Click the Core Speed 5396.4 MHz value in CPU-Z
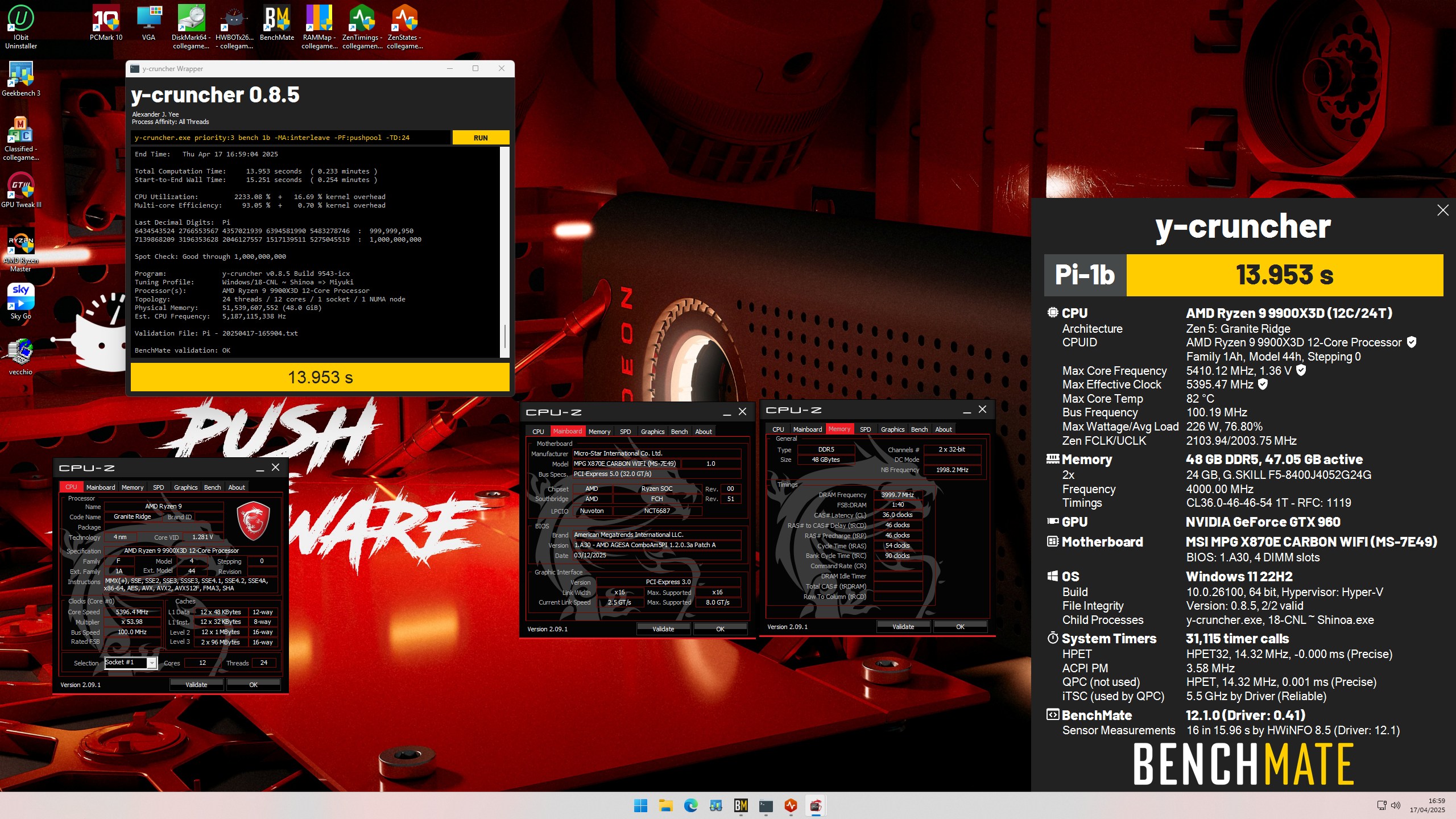This screenshot has width=1456, height=819. point(132,612)
